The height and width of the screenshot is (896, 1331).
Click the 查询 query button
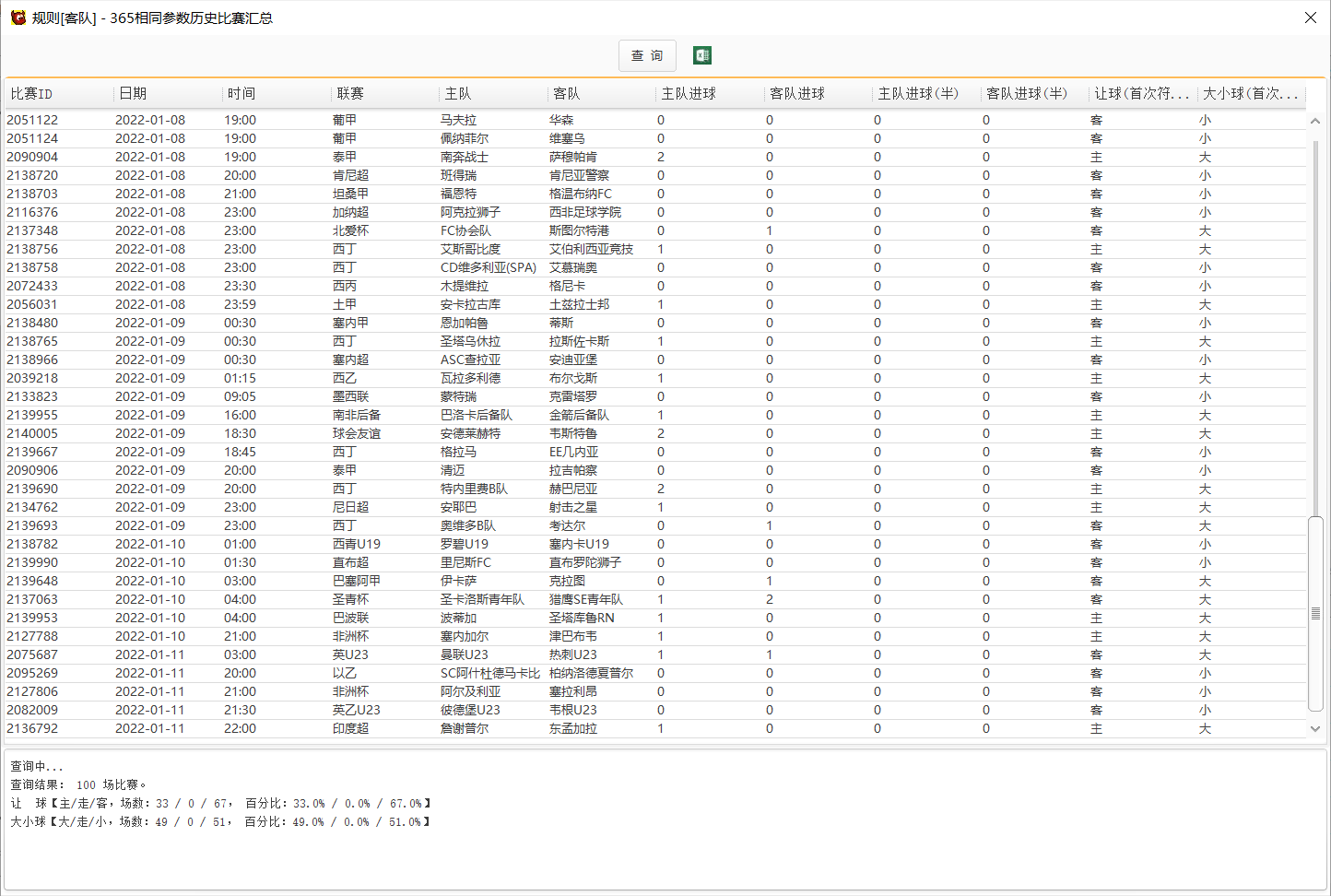coord(647,56)
